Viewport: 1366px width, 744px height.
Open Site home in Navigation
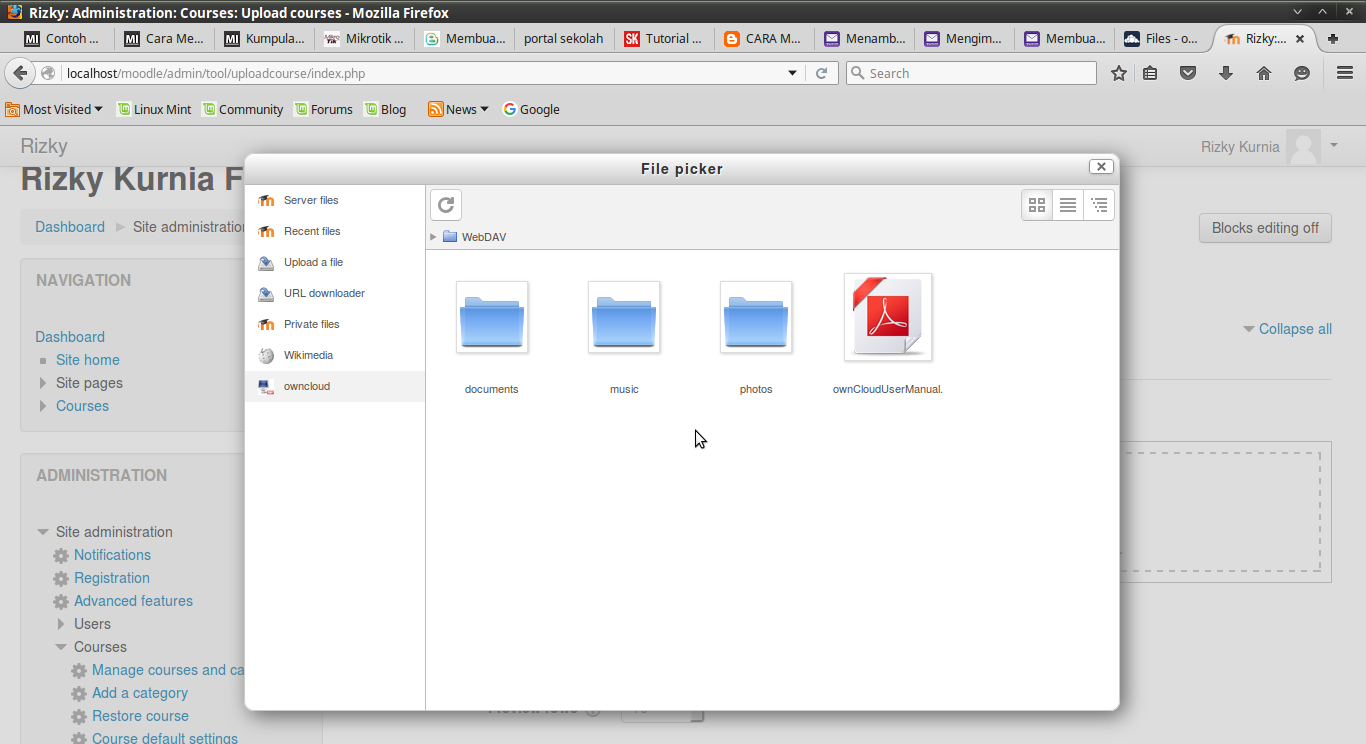click(88, 360)
